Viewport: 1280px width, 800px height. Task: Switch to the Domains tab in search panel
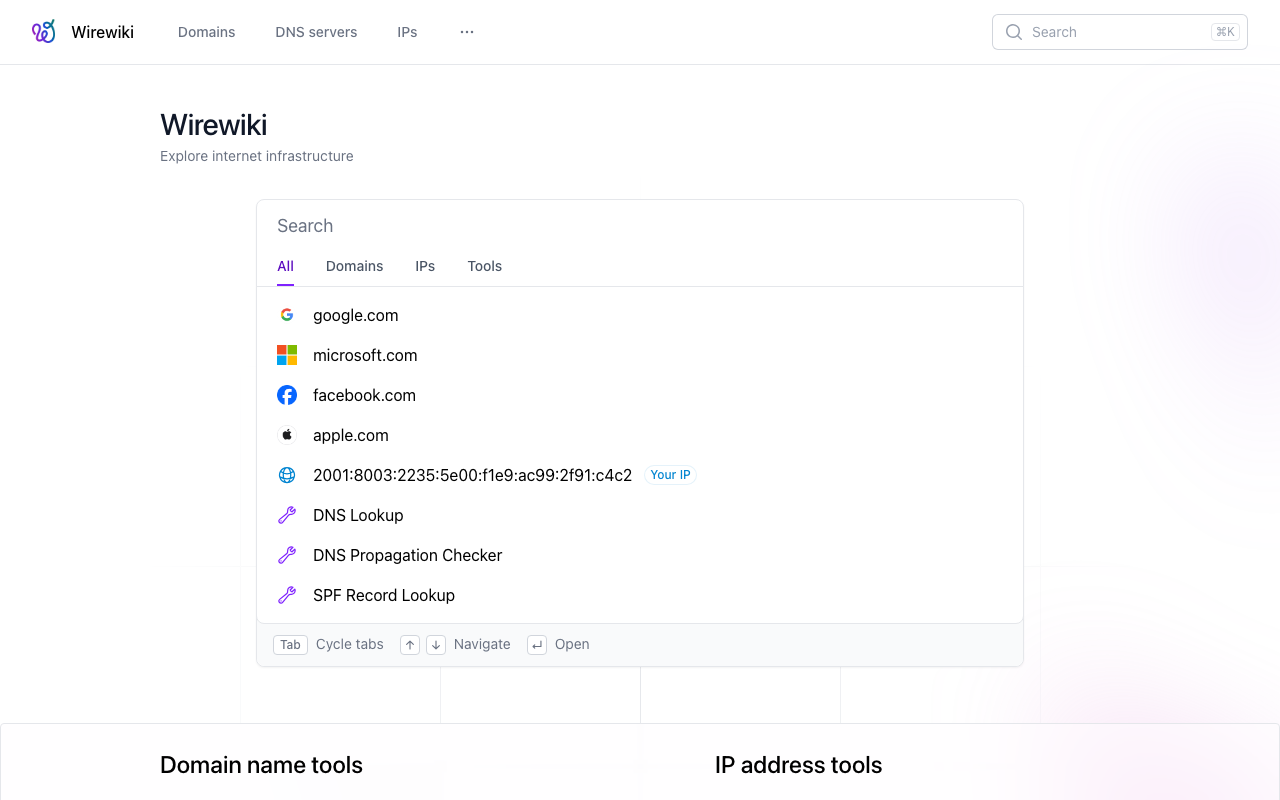point(355,266)
